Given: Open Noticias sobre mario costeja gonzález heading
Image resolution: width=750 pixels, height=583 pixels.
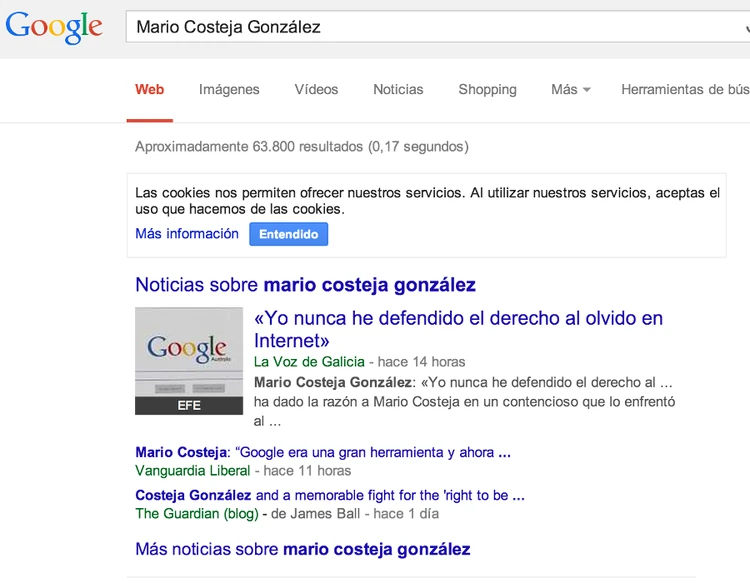Looking at the screenshot, I should coord(305,285).
